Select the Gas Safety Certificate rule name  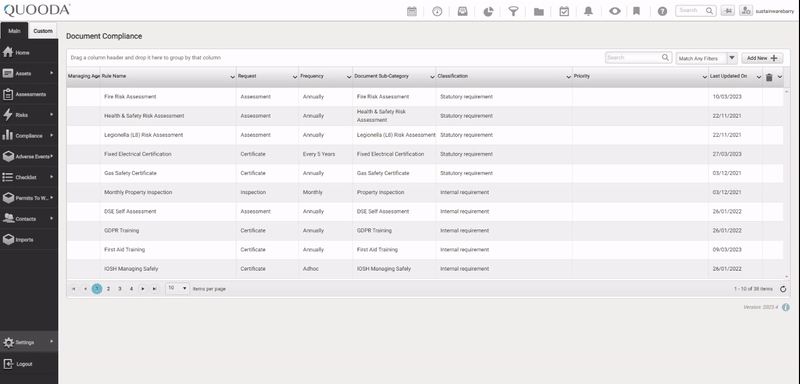(130, 173)
